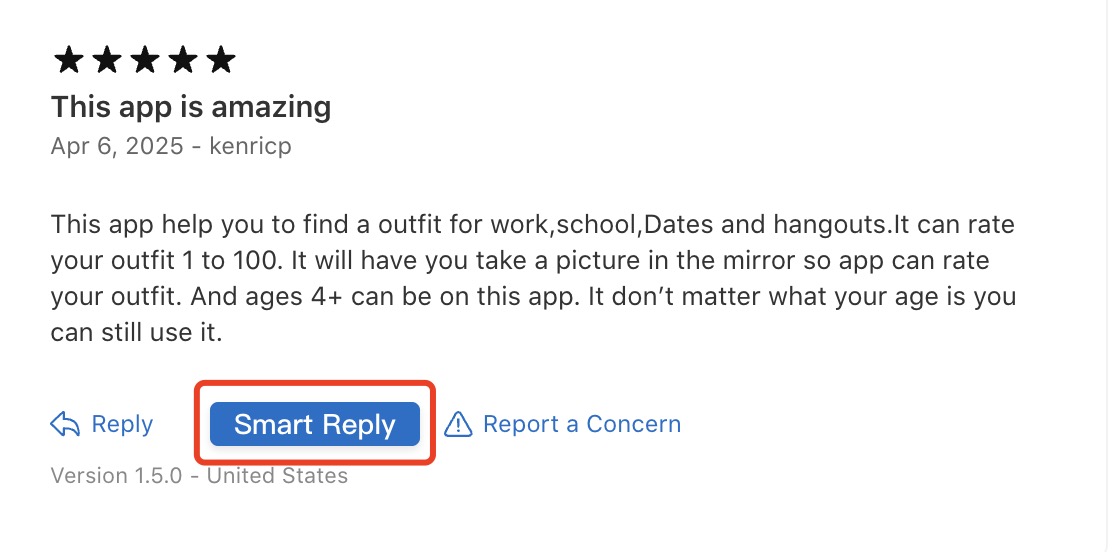The height and width of the screenshot is (552, 1120).
Task: Select the third star in the rating
Action: pos(145,61)
